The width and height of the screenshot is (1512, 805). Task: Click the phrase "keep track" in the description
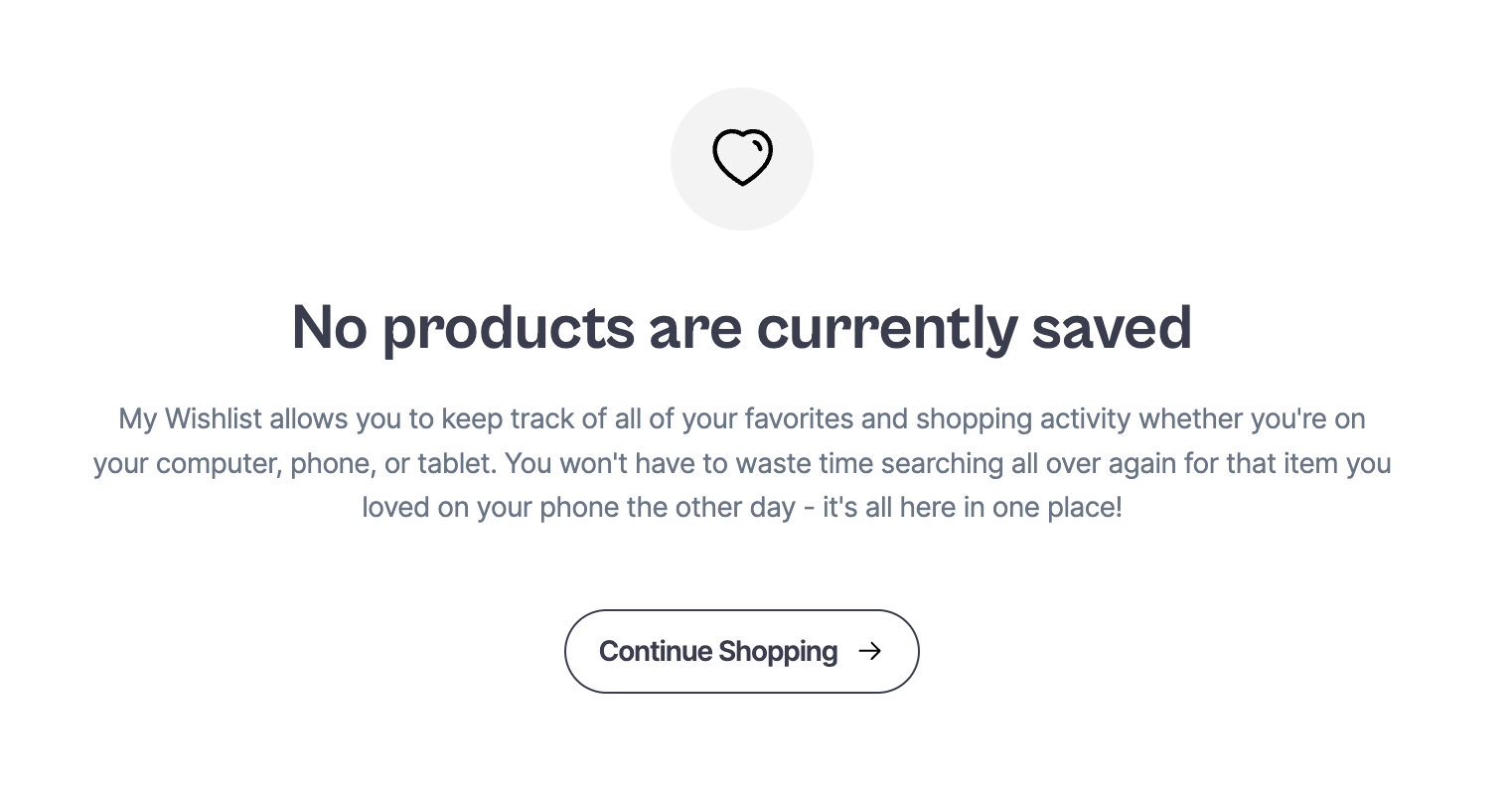[x=508, y=419]
